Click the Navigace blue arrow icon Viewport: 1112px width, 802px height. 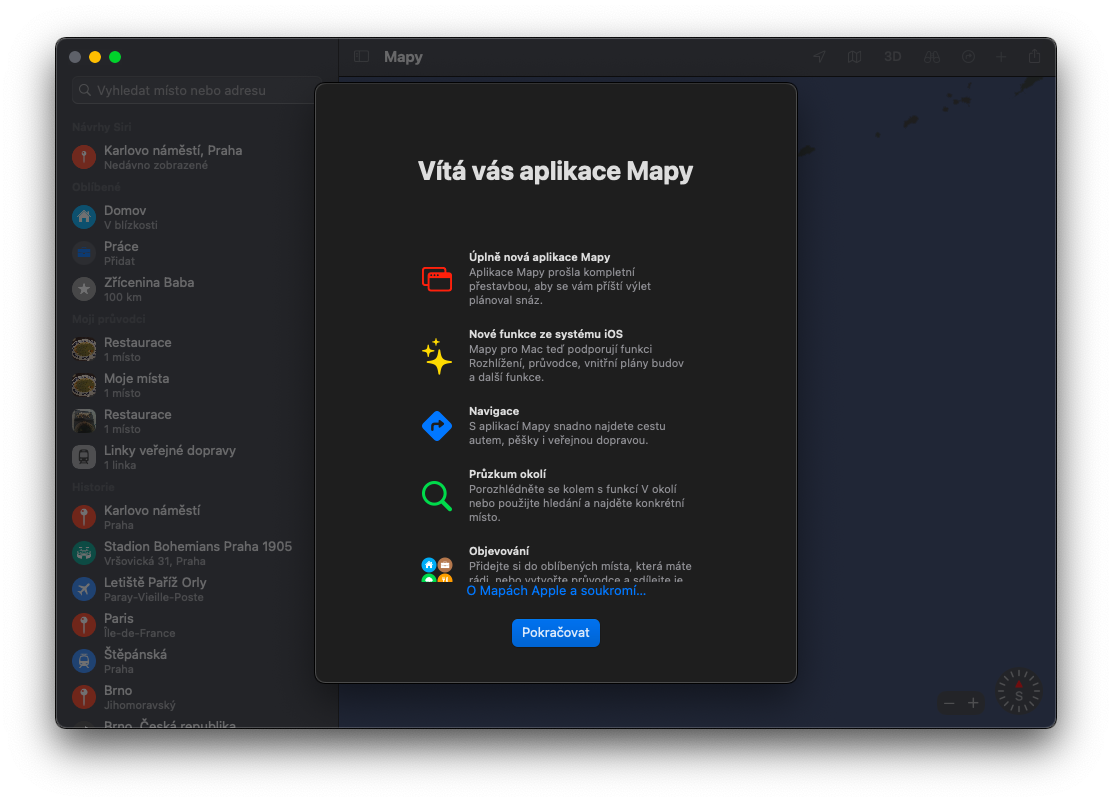click(437, 426)
